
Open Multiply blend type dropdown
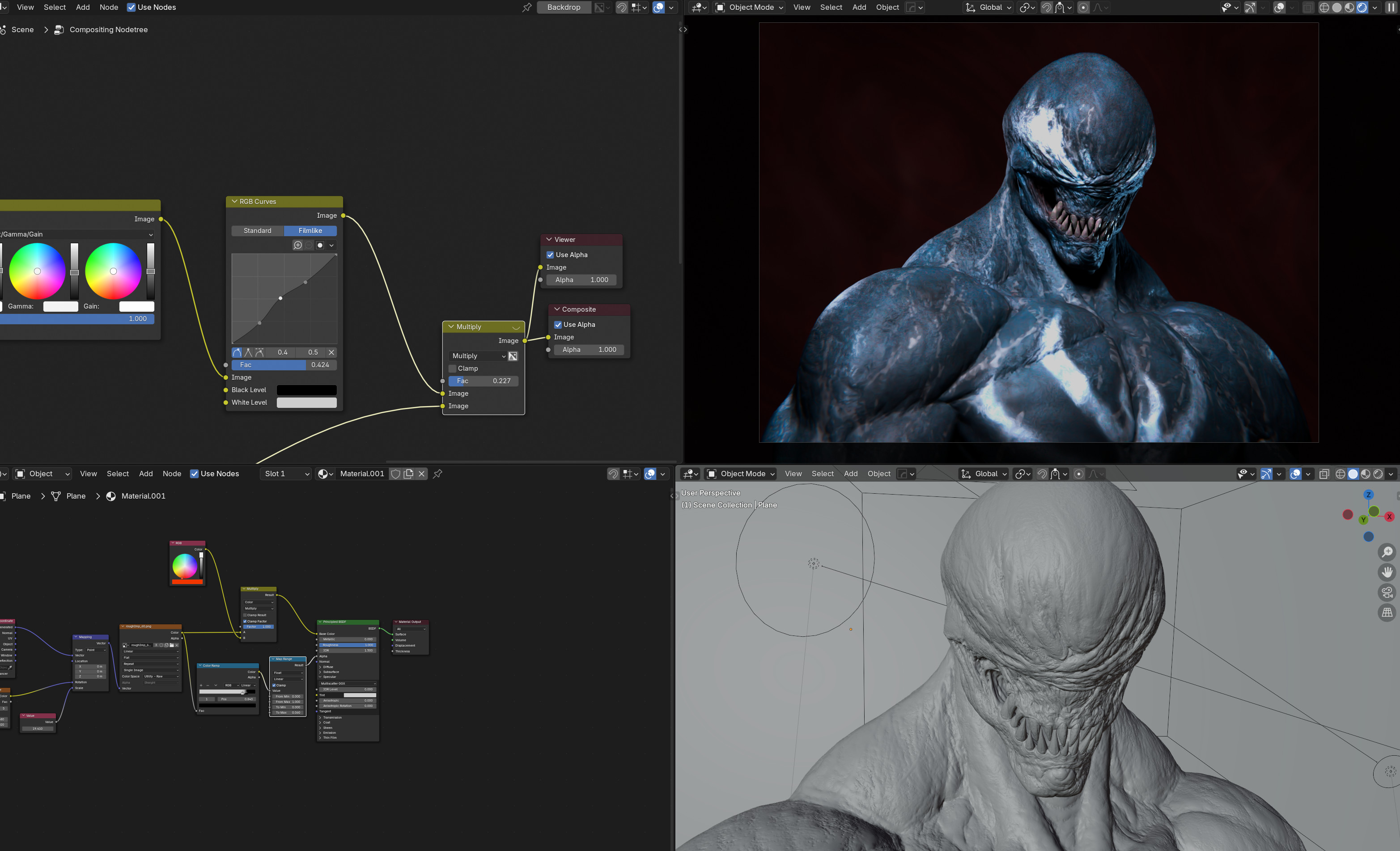pos(478,356)
